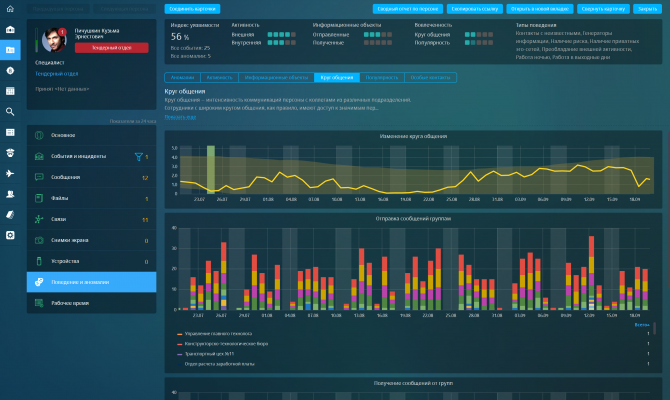
Task: Click the Закрыть button
Action: 647,9
